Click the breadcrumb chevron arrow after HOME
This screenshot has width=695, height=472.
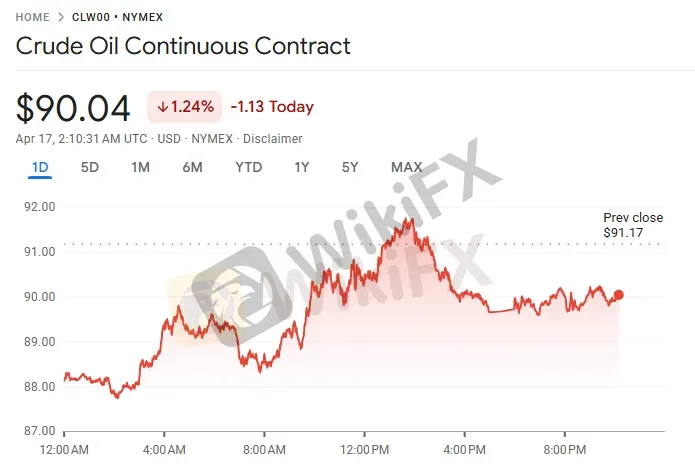coord(61,17)
